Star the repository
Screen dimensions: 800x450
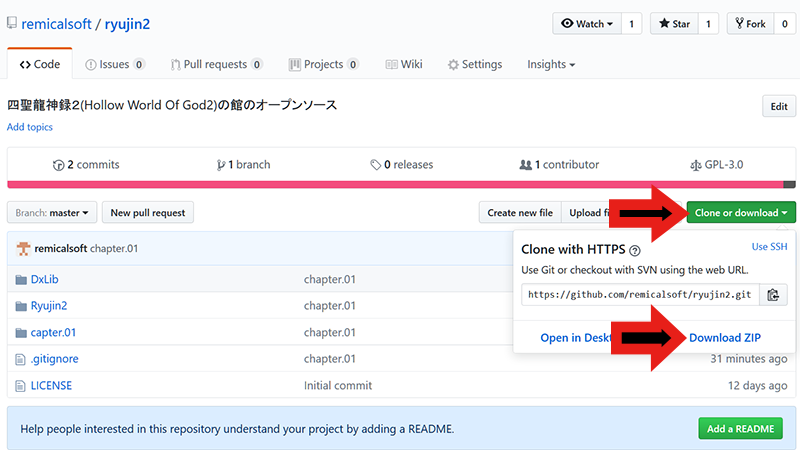(674, 23)
